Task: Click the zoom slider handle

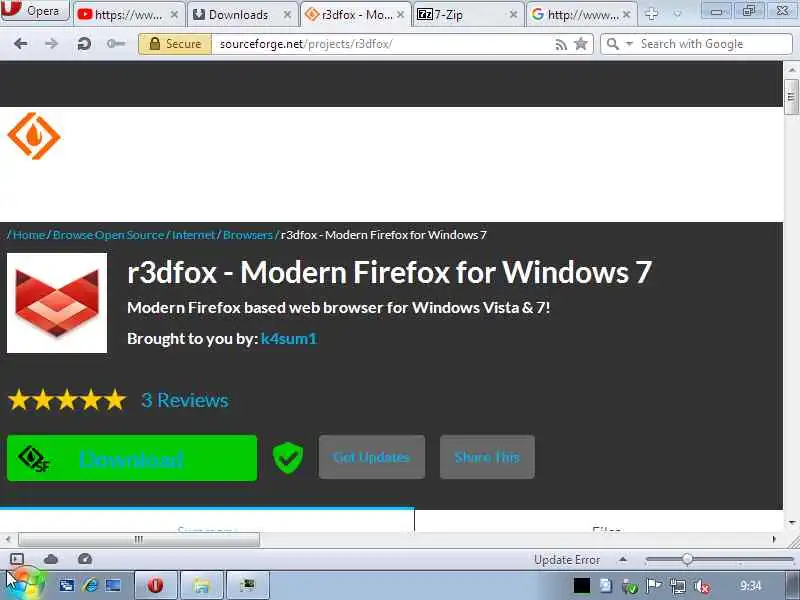Action: tap(687, 559)
